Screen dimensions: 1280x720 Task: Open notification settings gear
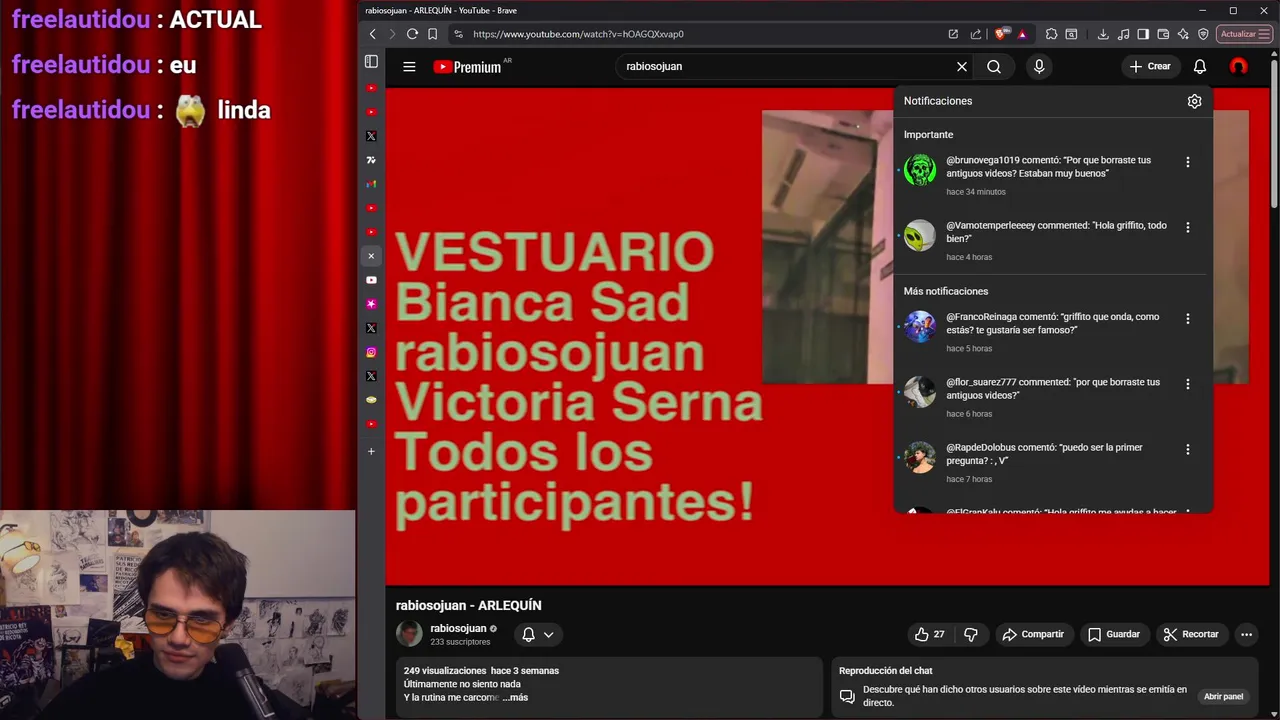1194,101
